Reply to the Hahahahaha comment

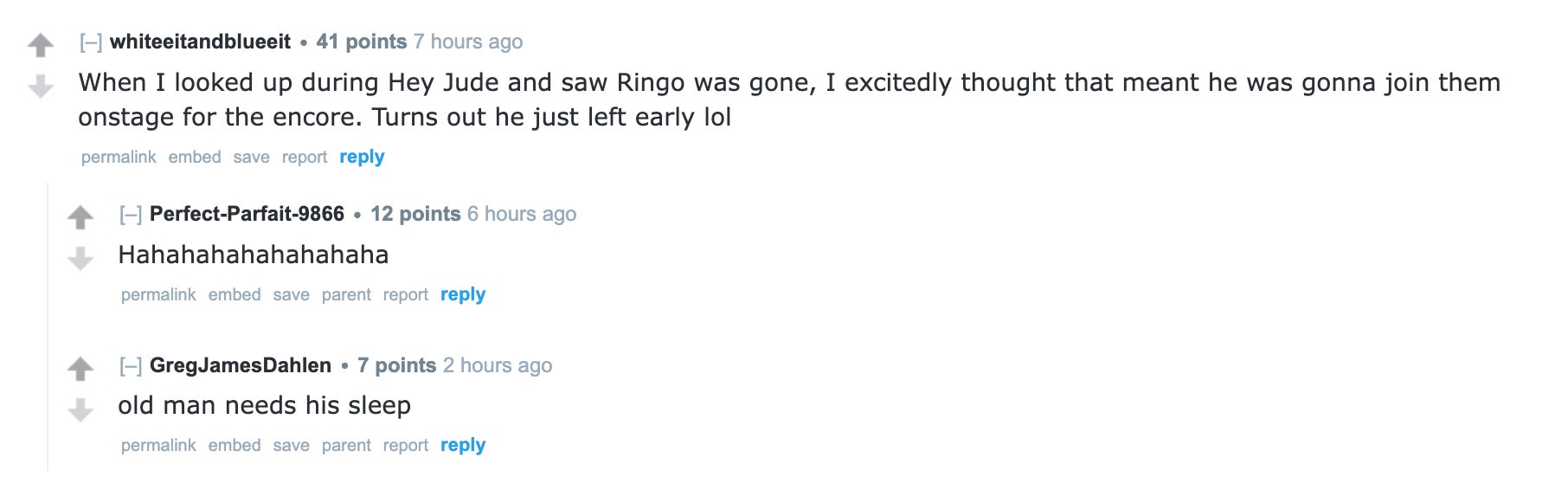click(463, 294)
